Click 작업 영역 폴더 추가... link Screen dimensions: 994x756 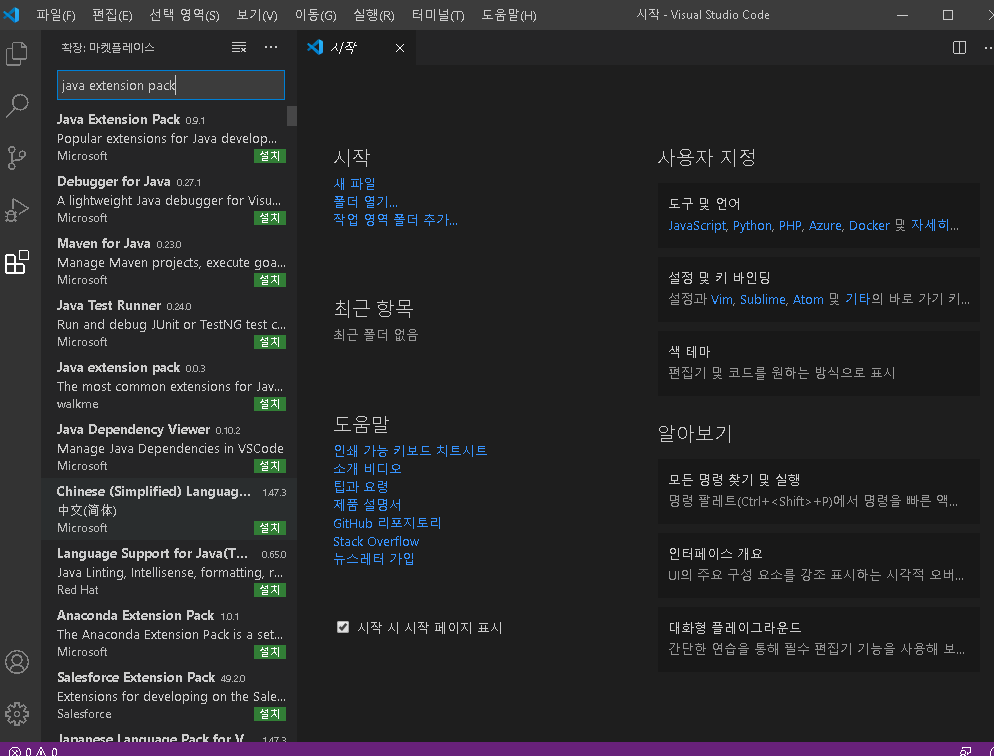(x=396, y=220)
